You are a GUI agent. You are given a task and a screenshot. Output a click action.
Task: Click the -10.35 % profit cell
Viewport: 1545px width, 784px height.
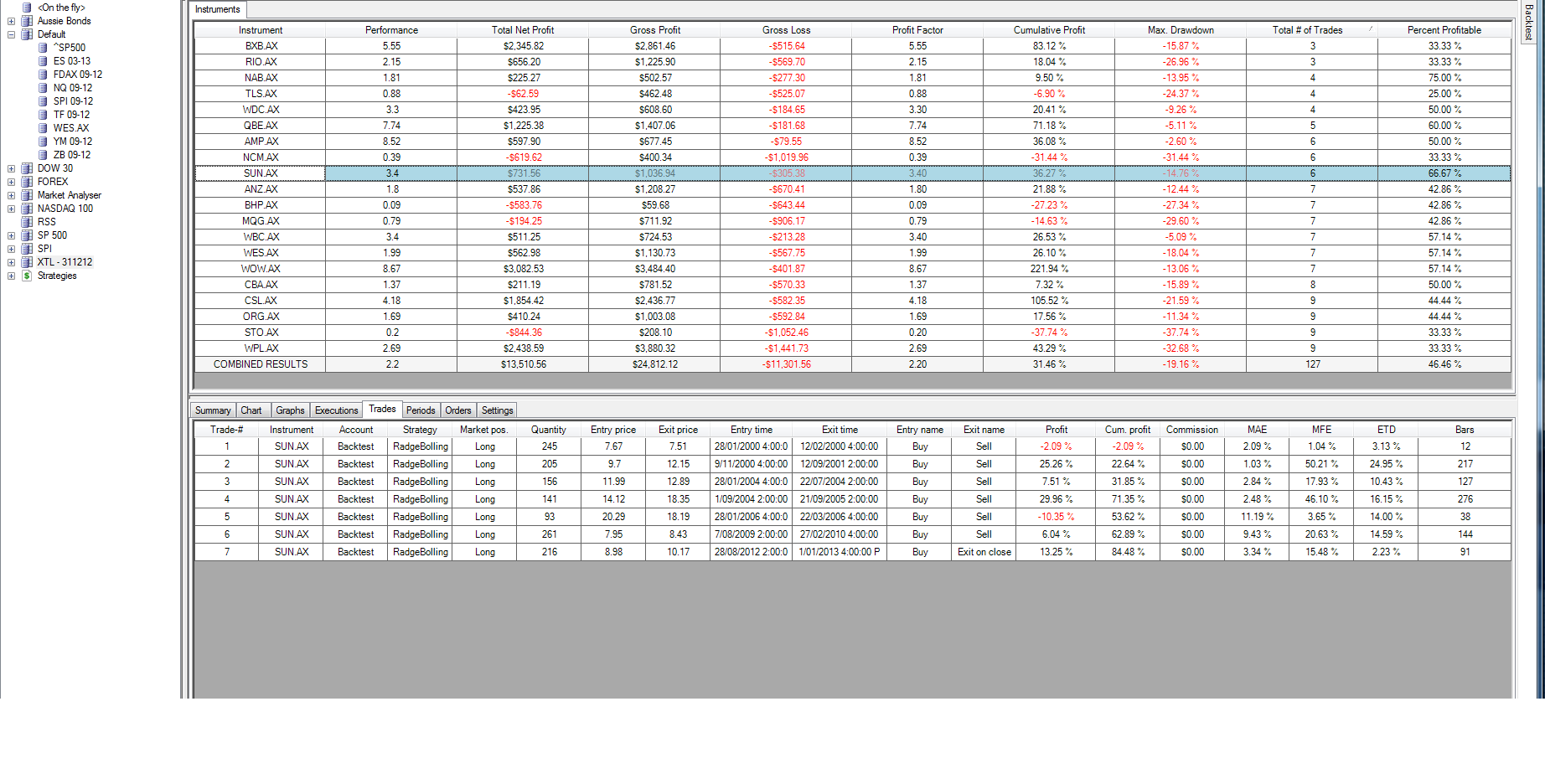1056,517
